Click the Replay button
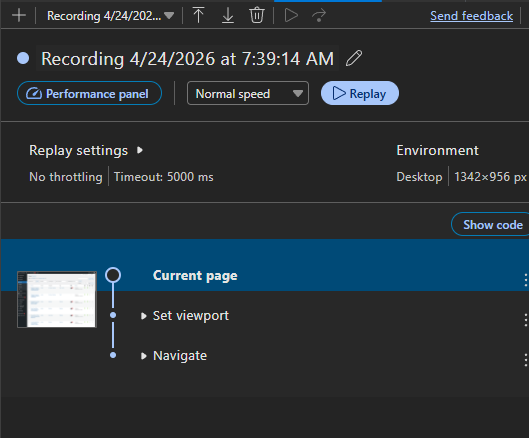529x438 pixels. point(360,93)
